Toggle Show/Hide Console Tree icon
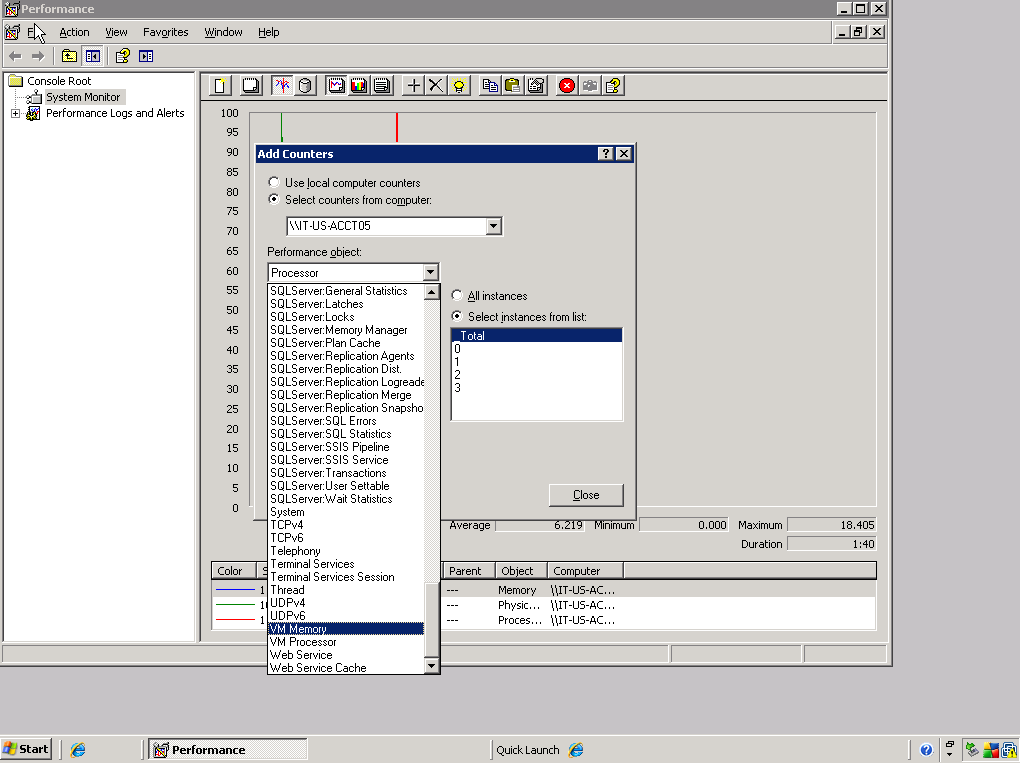Image resolution: width=1020 pixels, height=763 pixels. coord(92,57)
